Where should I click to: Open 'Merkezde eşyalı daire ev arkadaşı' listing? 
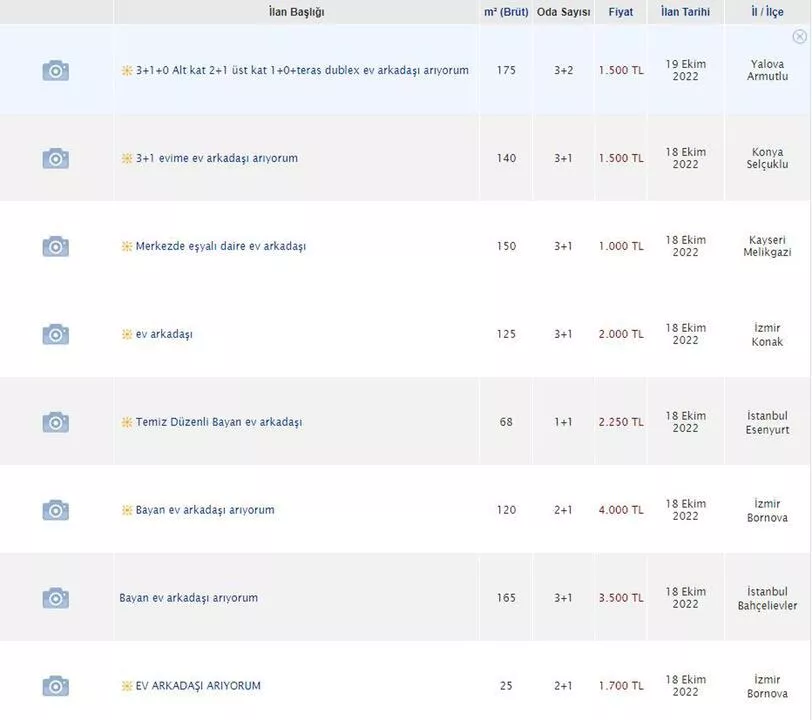(x=220, y=246)
